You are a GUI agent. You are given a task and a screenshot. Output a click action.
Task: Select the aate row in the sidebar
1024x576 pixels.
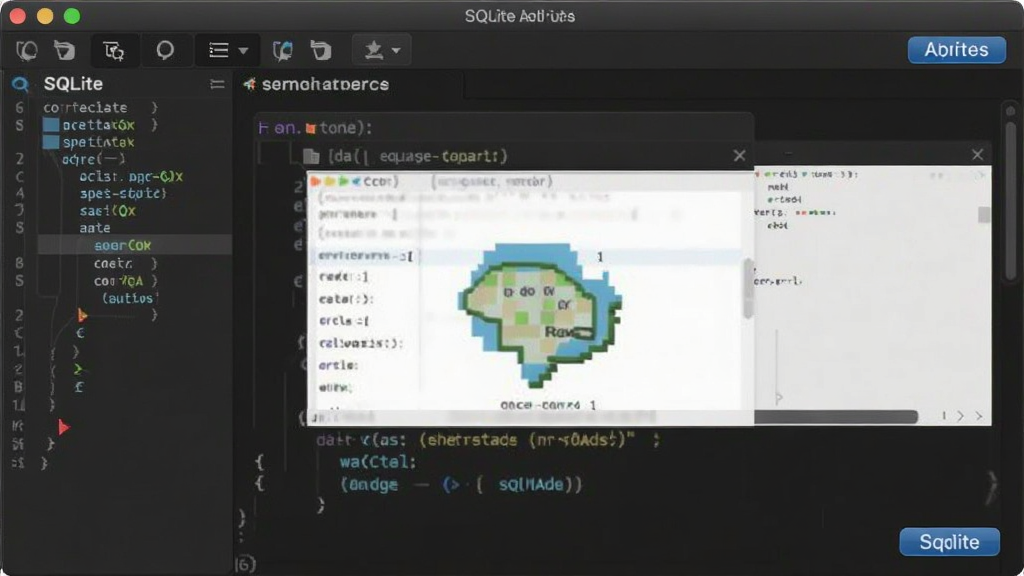pos(95,228)
